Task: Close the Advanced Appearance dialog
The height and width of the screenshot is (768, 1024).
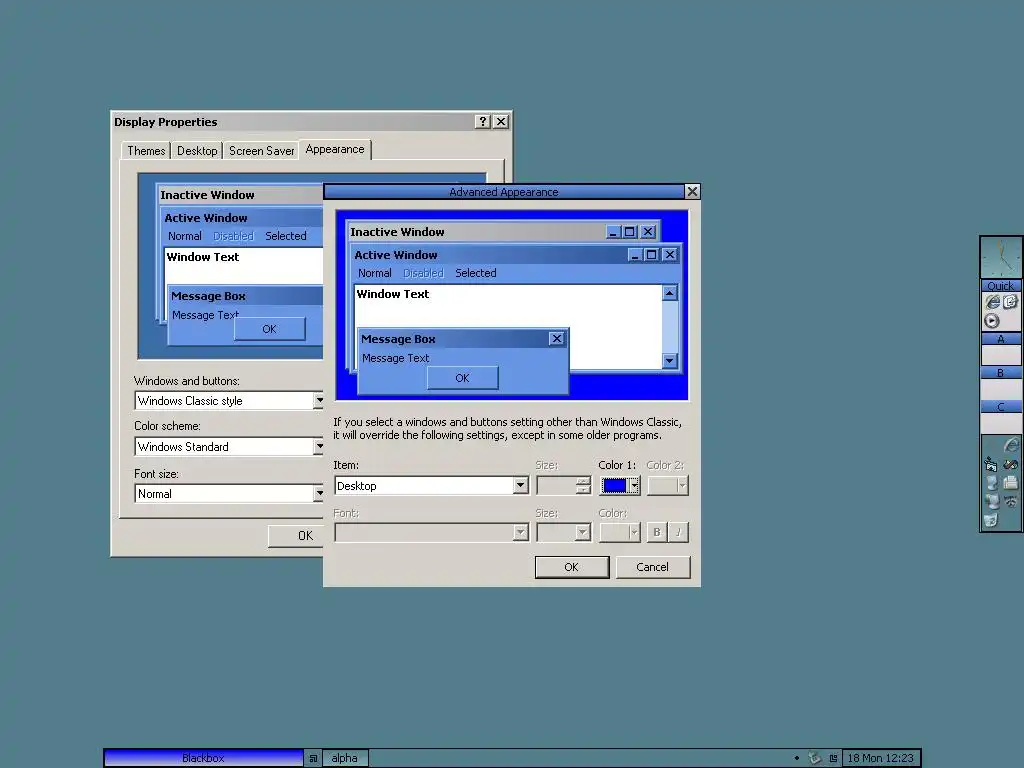Action: tap(692, 191)
